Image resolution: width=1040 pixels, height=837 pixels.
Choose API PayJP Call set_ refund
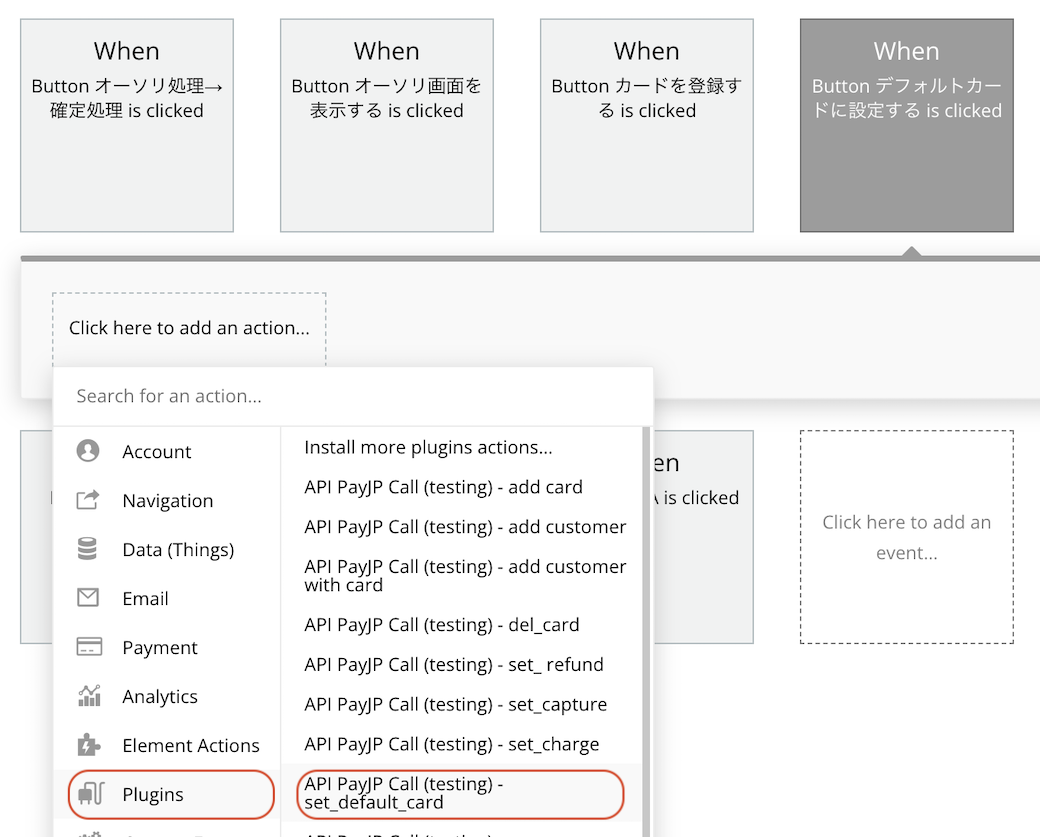(454, 665)
